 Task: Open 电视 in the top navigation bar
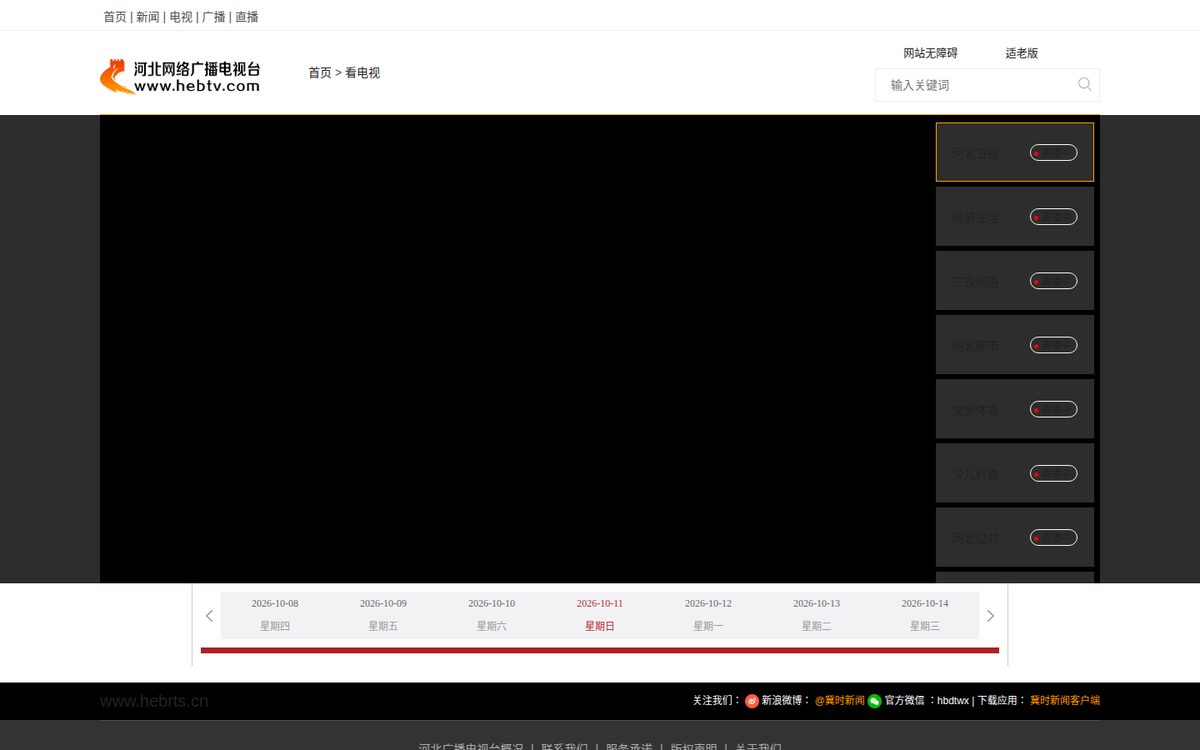(181, 17)
